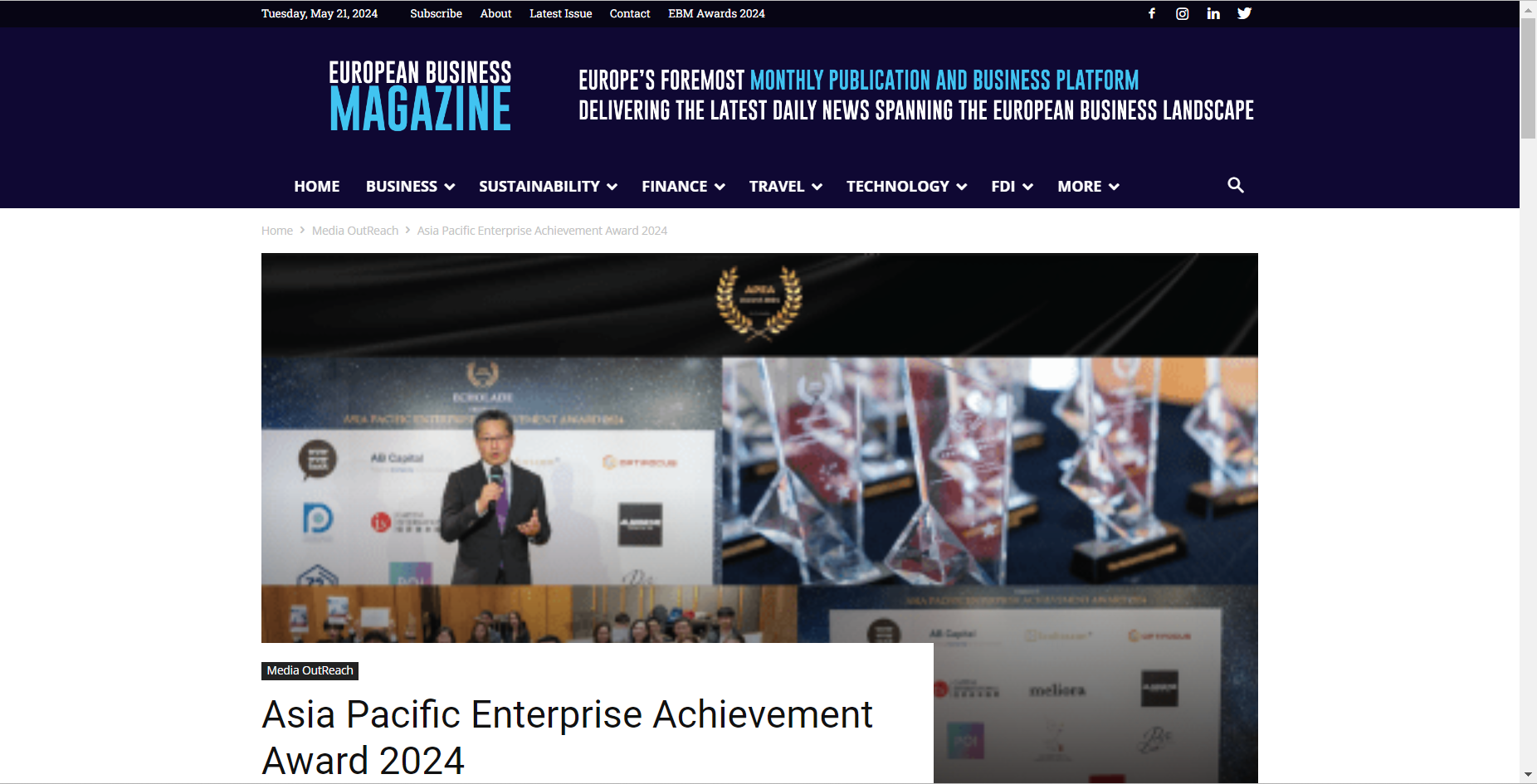The height and width of the screenshot is (784, 1537).
Task: Open the LinkedIn social icon
Action: pyautogui.click(x=1213, y=13)
